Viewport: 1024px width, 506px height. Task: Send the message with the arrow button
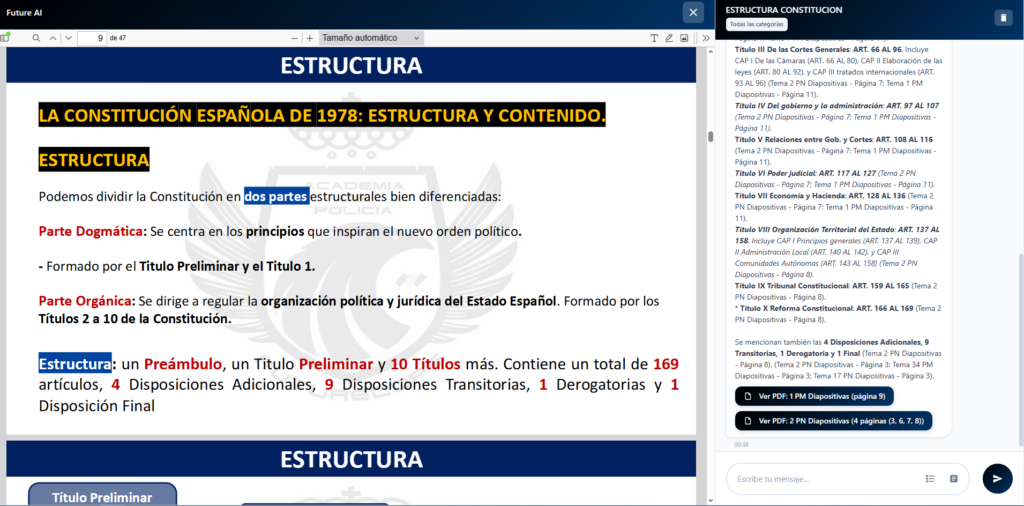[x=997, y=479]
